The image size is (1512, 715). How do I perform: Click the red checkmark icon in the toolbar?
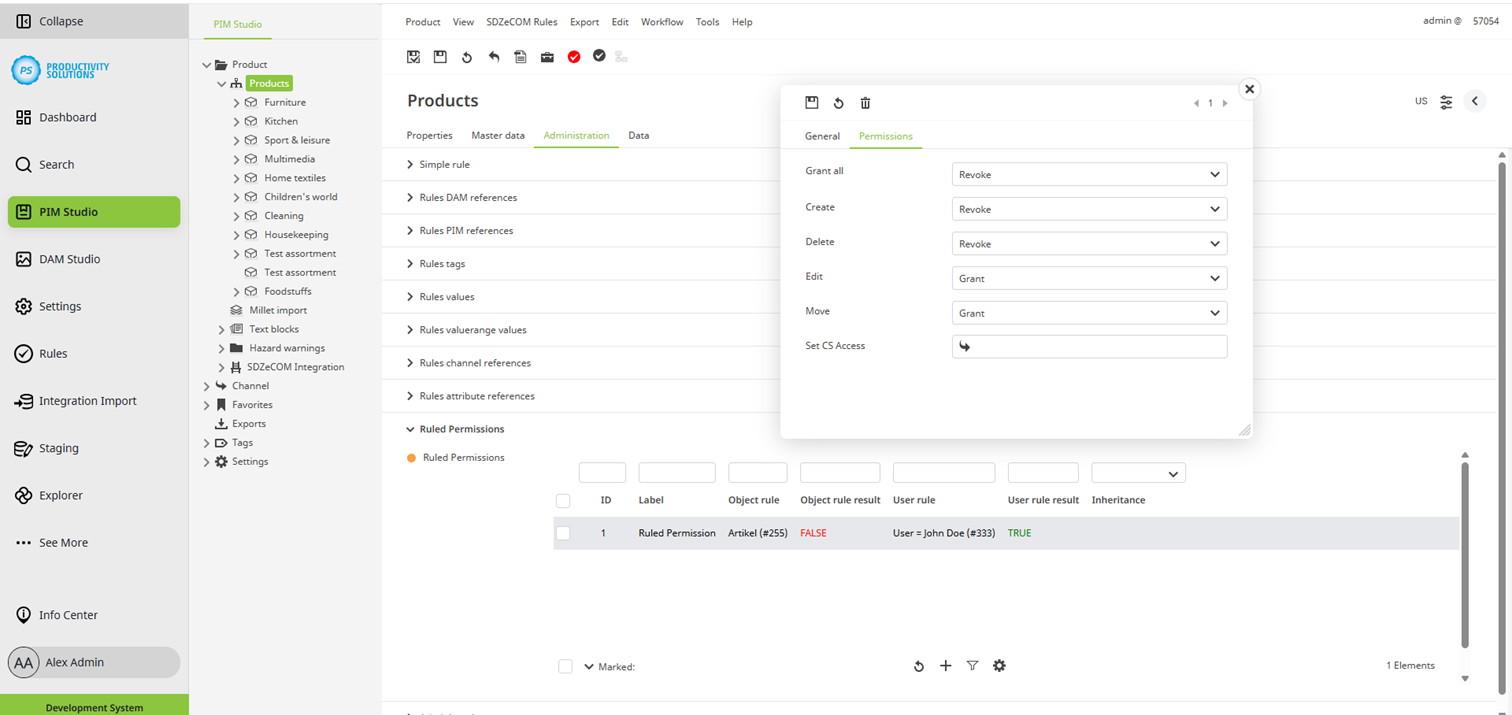point(574,57)
